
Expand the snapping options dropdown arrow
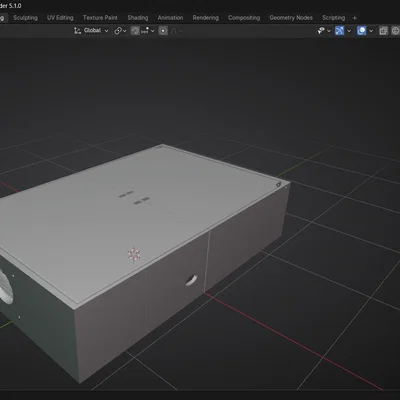[x=153, y=31]
